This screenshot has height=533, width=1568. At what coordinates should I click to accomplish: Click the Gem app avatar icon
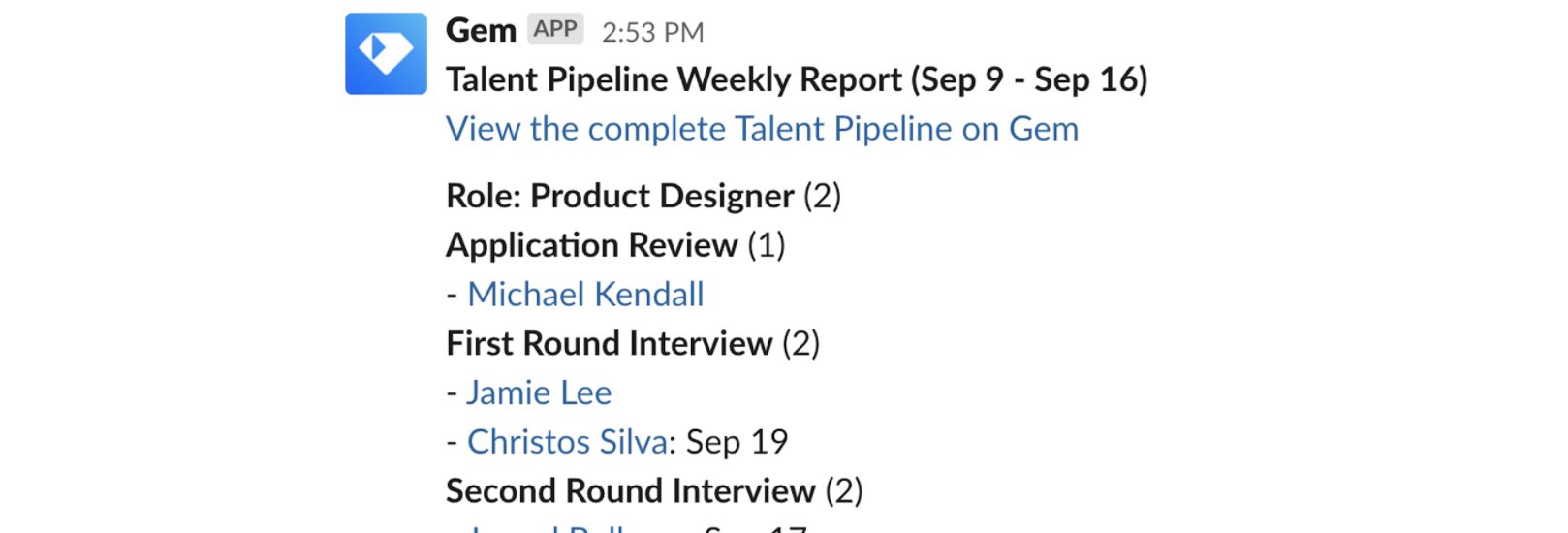pyautogui.click(x=386, y=53)
